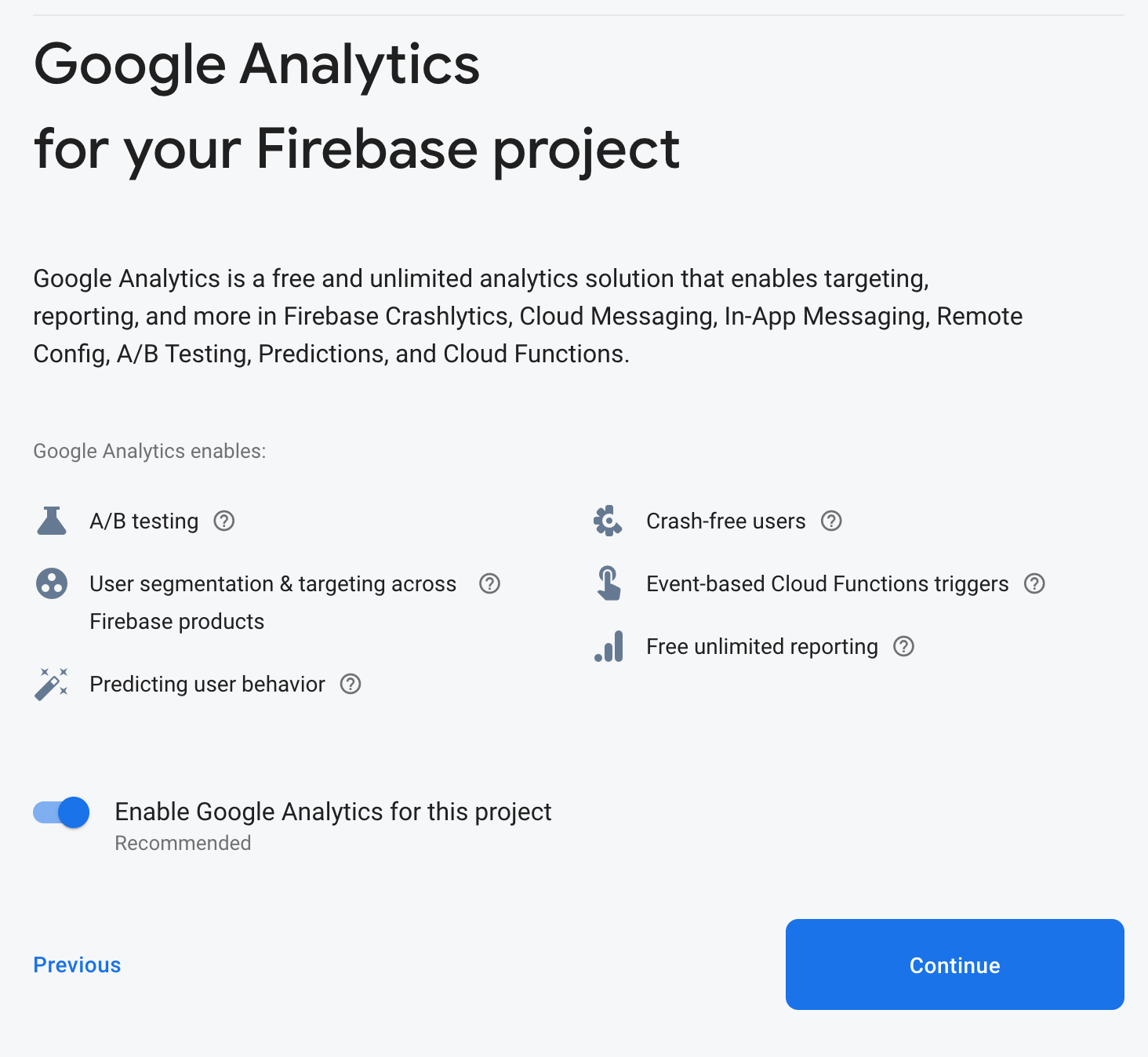Open help for User segmentation & targeting
Screen dimensions: 1148x1057
(490, 583)
